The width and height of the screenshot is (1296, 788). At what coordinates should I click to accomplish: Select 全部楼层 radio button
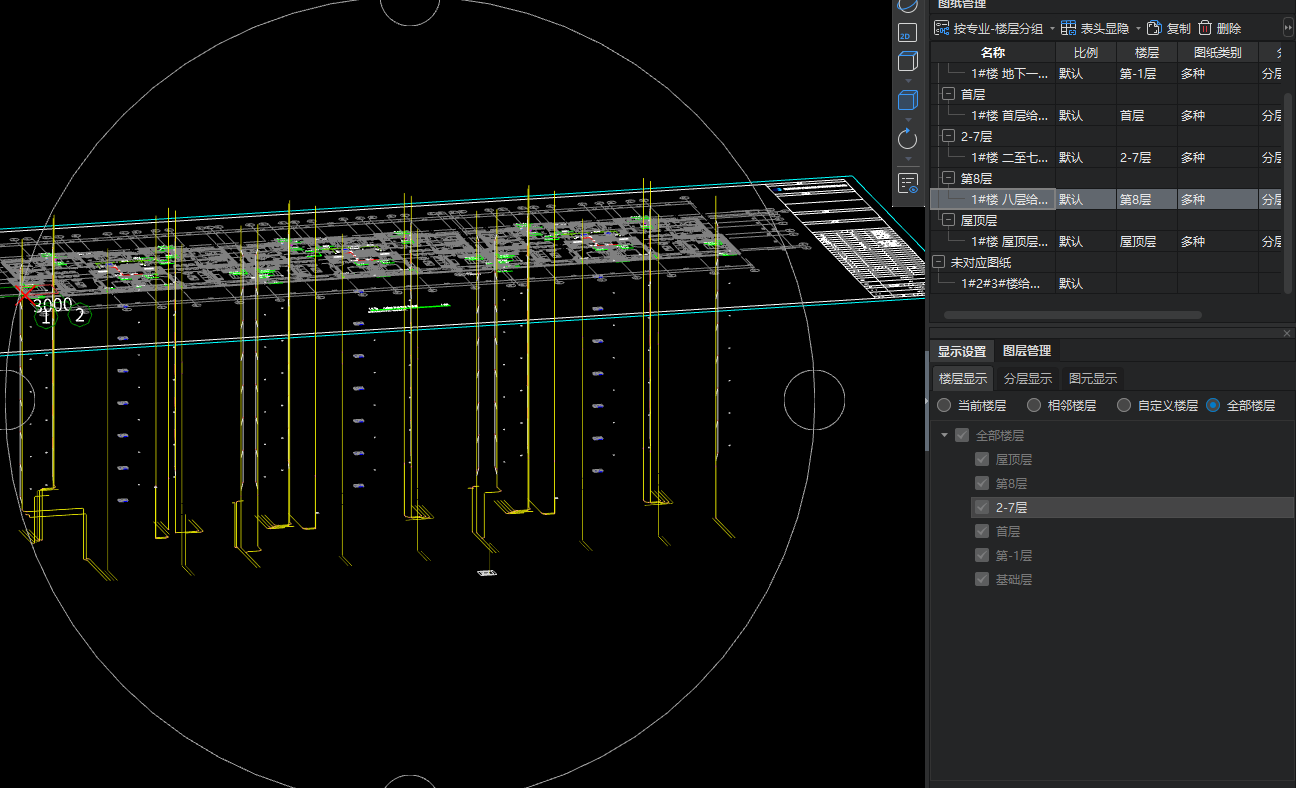(x=1213, y=405)
